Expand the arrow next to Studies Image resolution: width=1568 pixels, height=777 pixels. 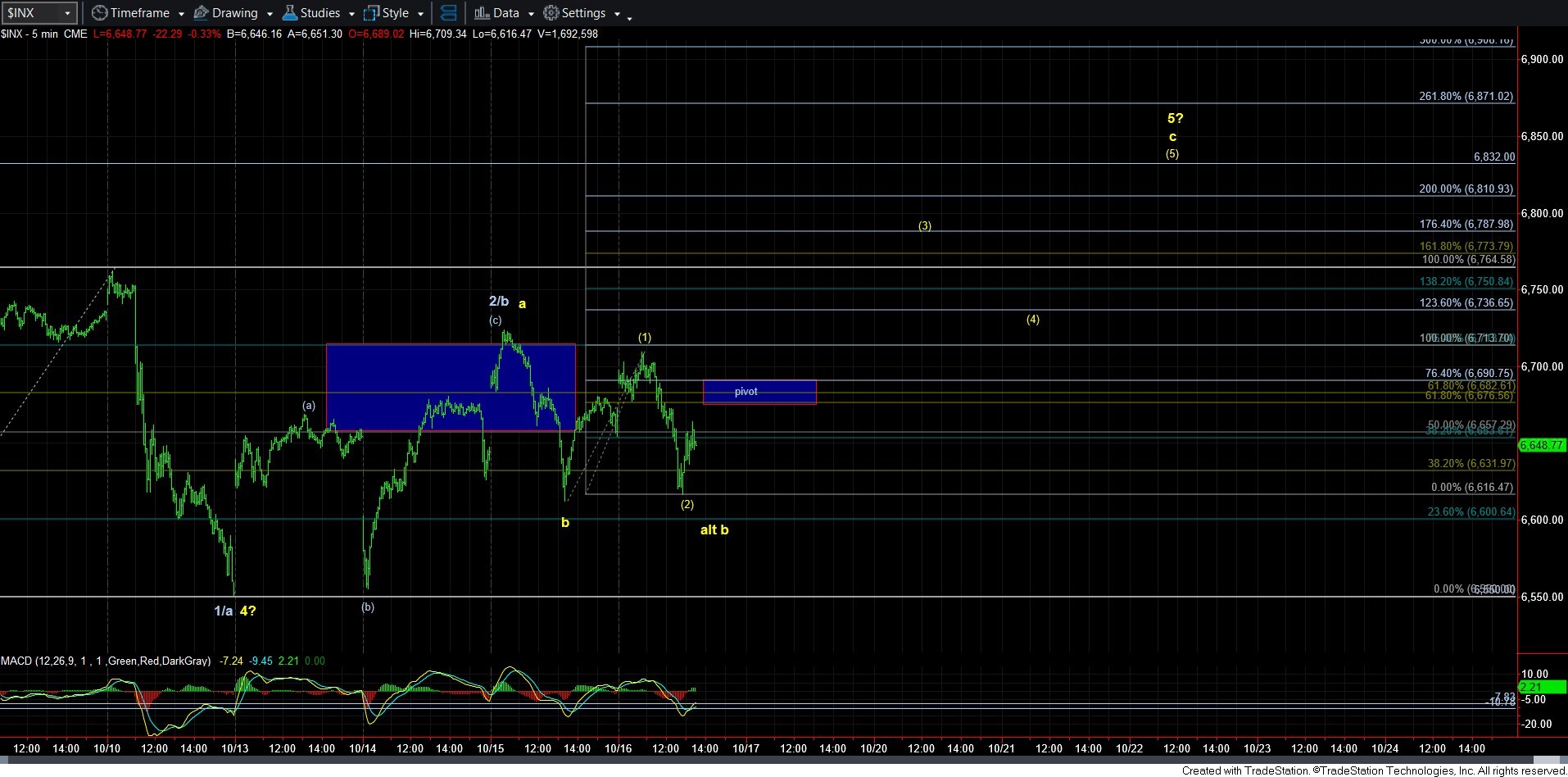pos(351,15)
